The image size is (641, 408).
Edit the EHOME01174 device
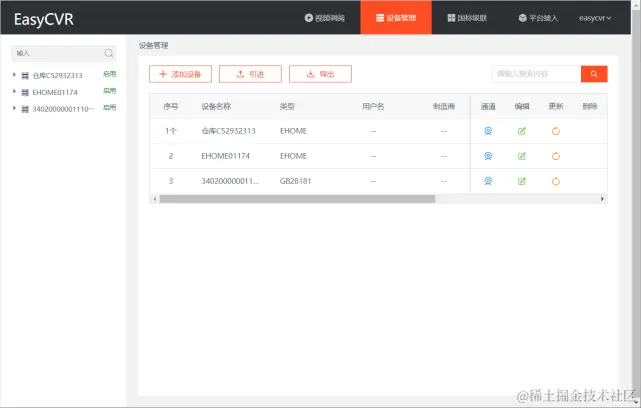[522, 156]
